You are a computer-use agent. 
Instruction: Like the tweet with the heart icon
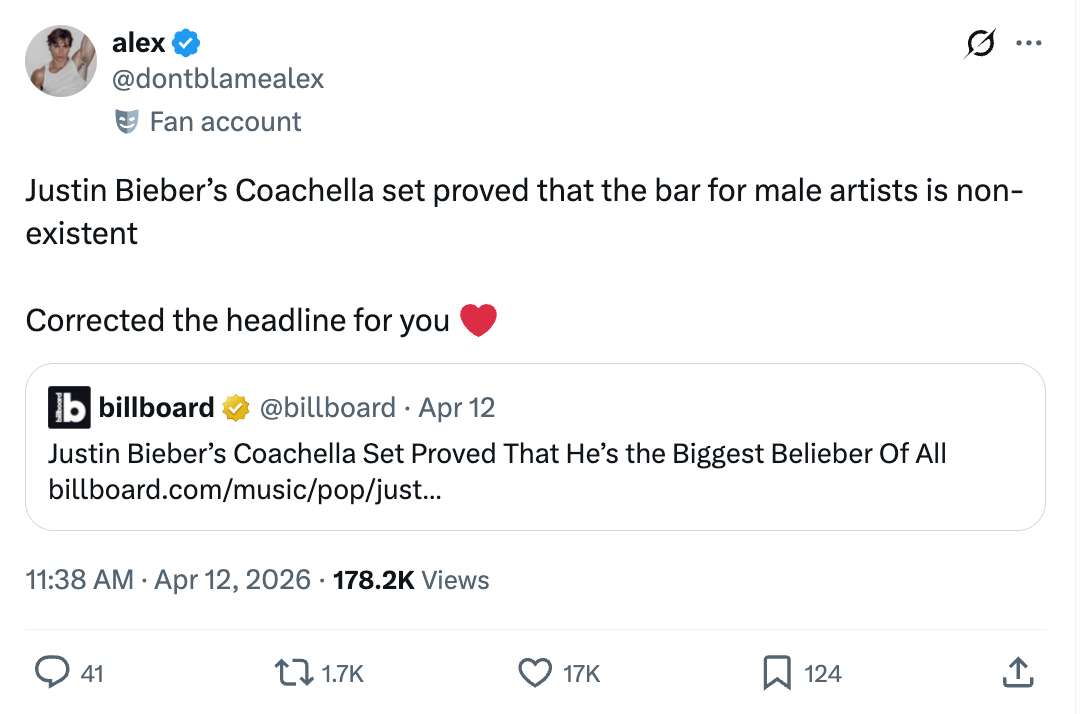535,672
